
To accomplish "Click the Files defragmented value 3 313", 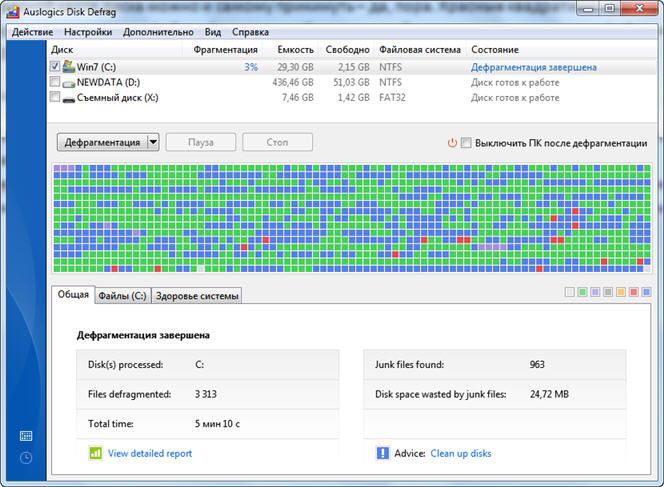I will [x=206, y=394].
